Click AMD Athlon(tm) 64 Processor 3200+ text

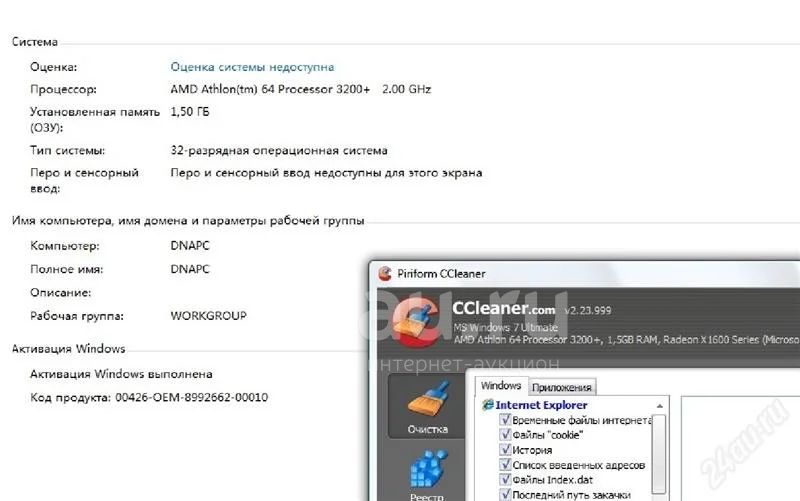(270, 89)
